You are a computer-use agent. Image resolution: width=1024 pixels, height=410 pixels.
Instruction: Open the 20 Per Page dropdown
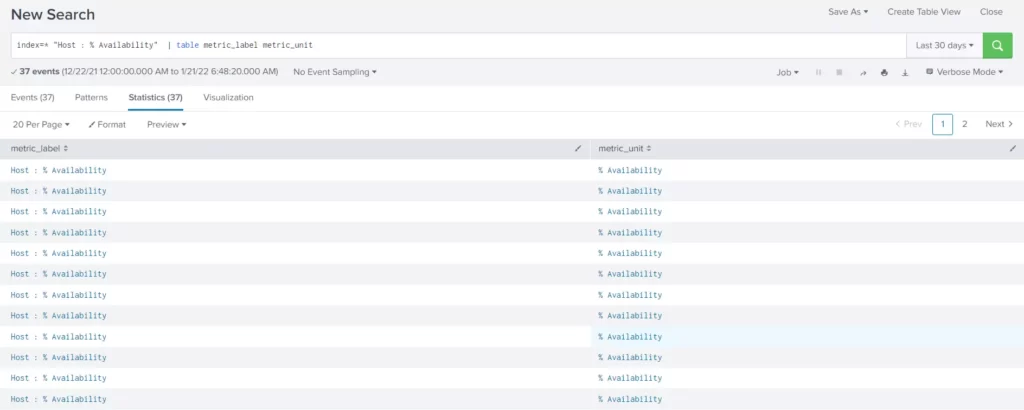pos(41,124)
